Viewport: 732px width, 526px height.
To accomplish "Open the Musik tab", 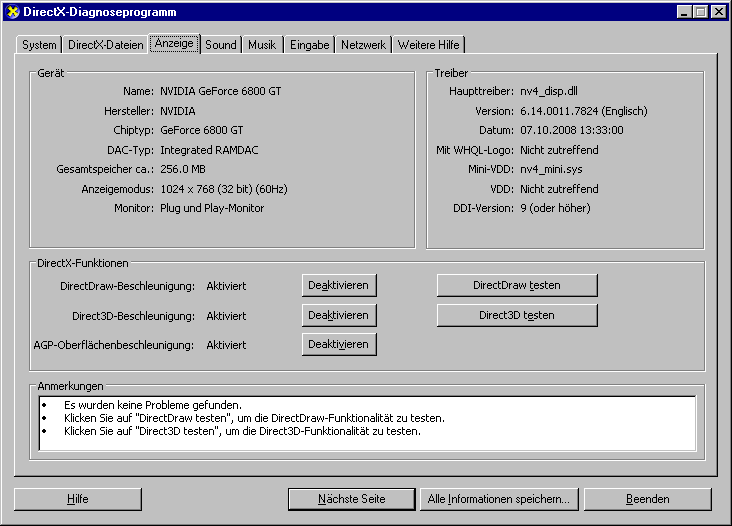I will (x=262, y=45).
